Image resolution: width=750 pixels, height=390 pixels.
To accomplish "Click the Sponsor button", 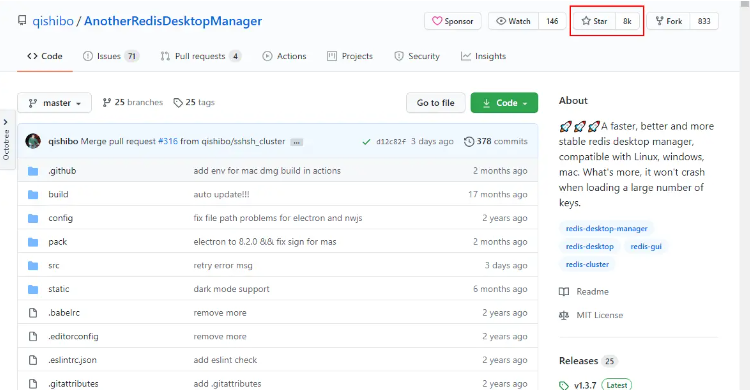I will [x=452, y=21].
